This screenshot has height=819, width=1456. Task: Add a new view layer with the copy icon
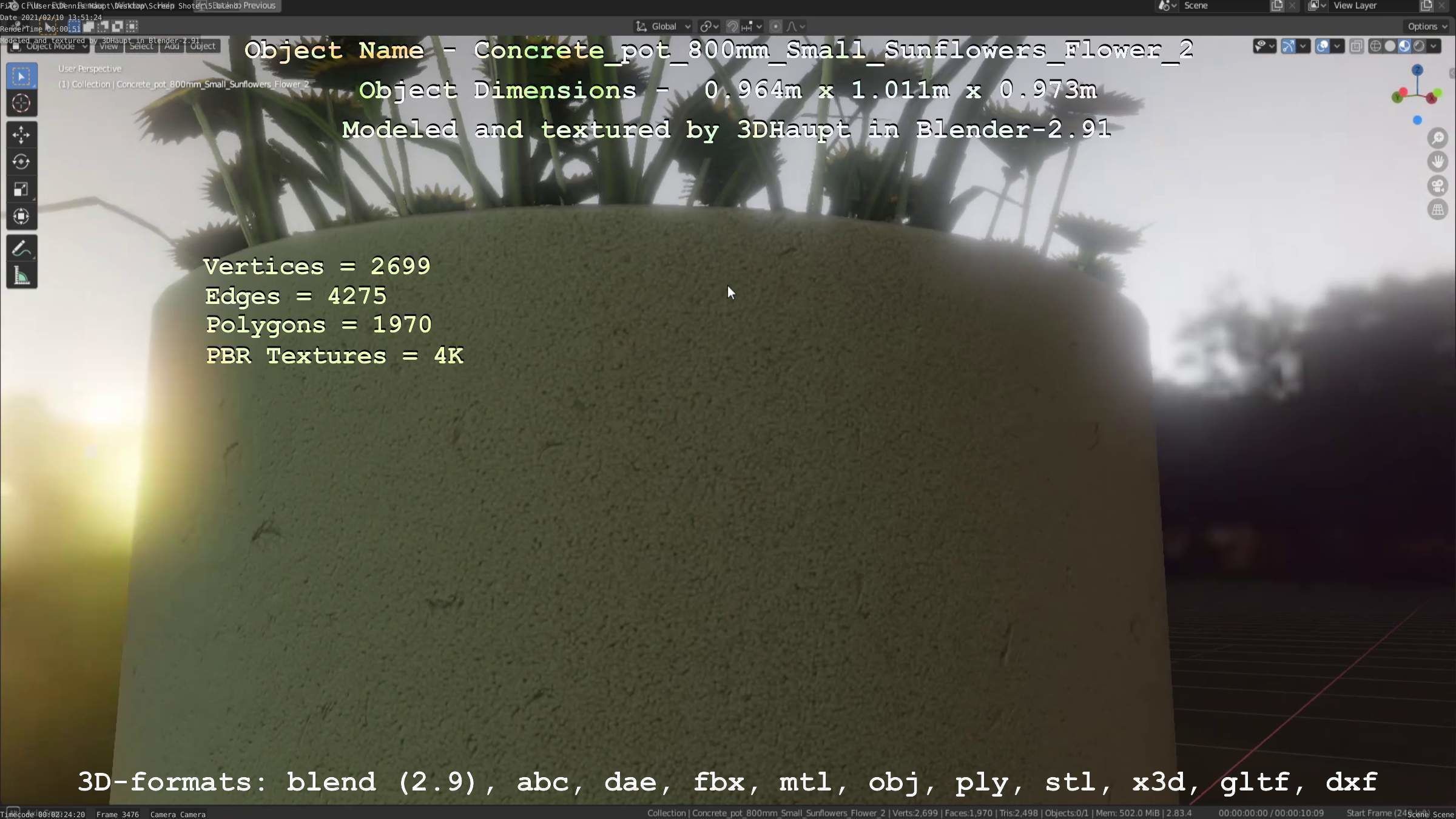tap(1426, 5)
